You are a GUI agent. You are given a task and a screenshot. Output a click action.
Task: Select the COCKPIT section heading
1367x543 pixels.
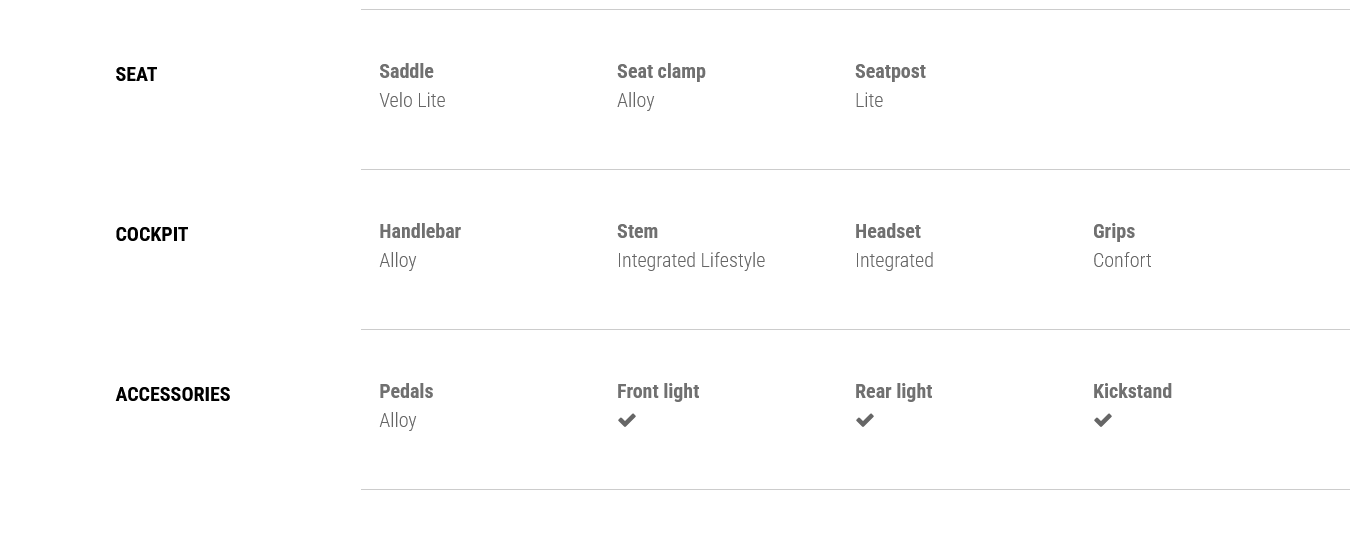[x=152, y=235]
